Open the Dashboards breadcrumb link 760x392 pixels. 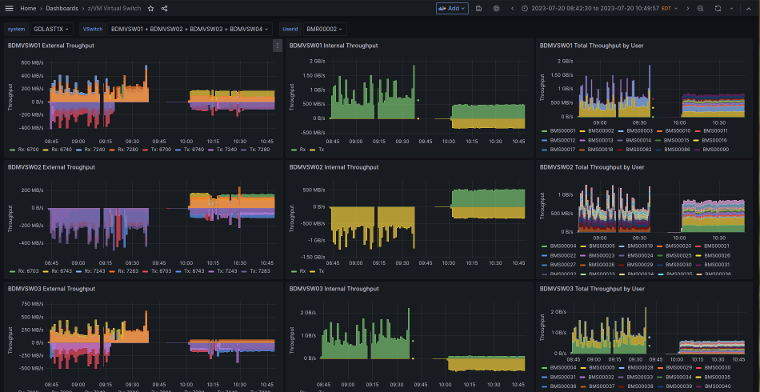pyautogui.click(x=62, y=8)
